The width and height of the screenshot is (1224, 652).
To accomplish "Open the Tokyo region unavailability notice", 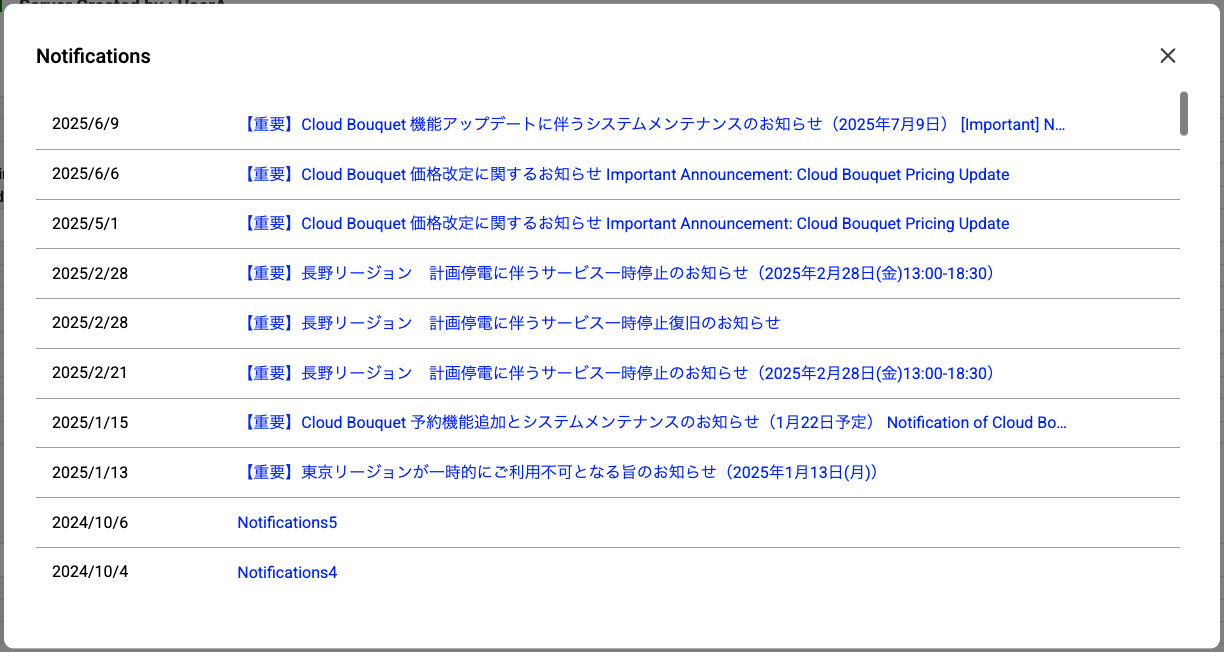I will click(555, 472).
